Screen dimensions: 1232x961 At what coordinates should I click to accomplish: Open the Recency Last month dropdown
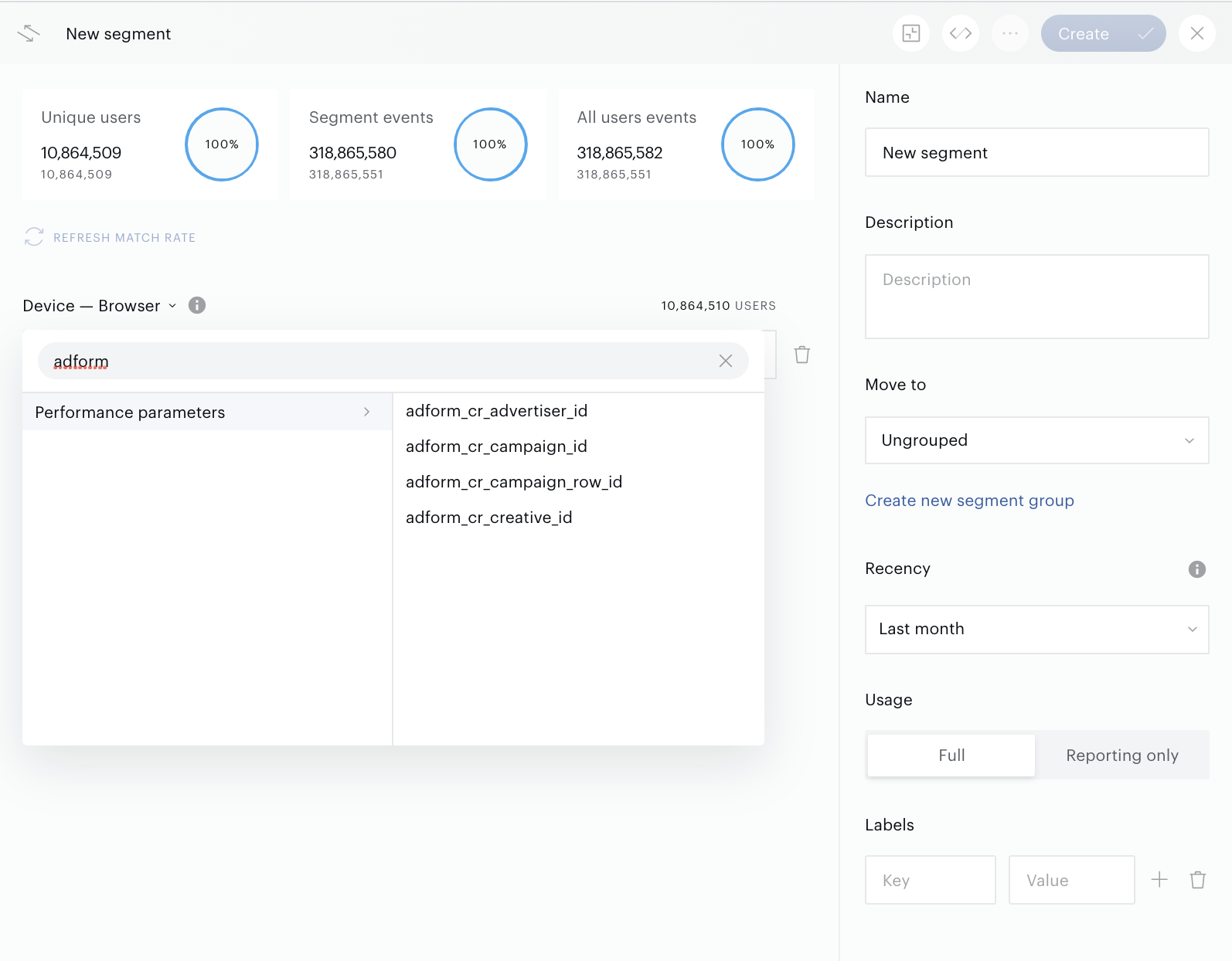point(1037,629)
